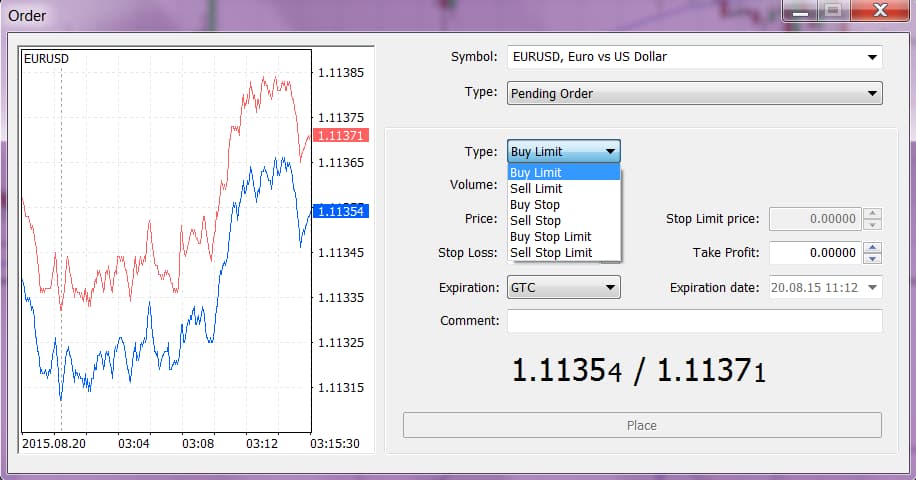Increase Stop Limit price with up arrow
This screenshot has height=480, width=916.
coord(872,213)
